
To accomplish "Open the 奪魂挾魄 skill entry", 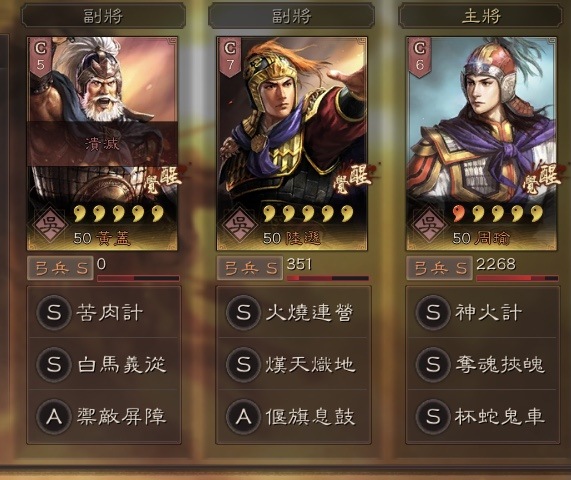I will (x=483, y=364).
